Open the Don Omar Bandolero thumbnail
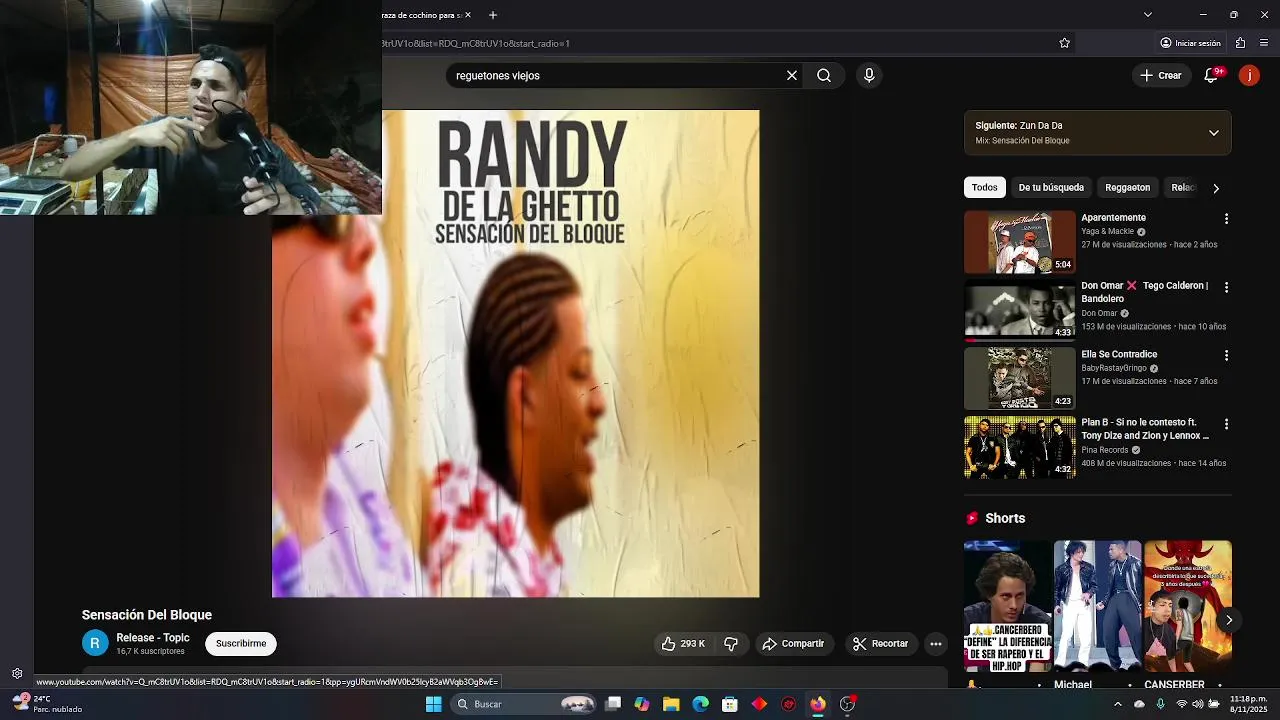The width and height of the screenshot is (1280, 720). click(1019, 310)
